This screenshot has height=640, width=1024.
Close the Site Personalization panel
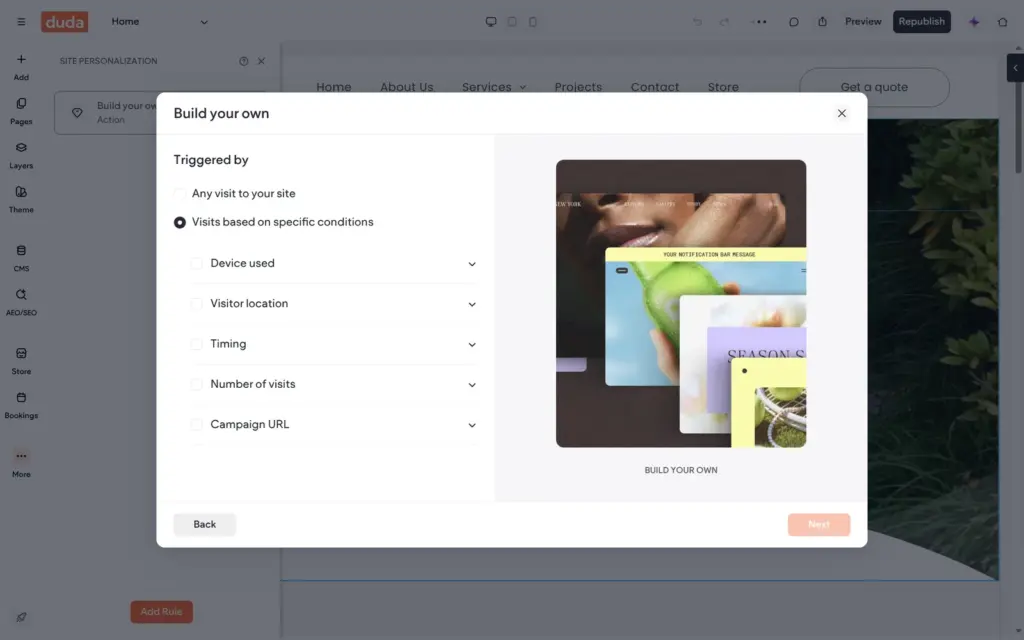[261, 61]
